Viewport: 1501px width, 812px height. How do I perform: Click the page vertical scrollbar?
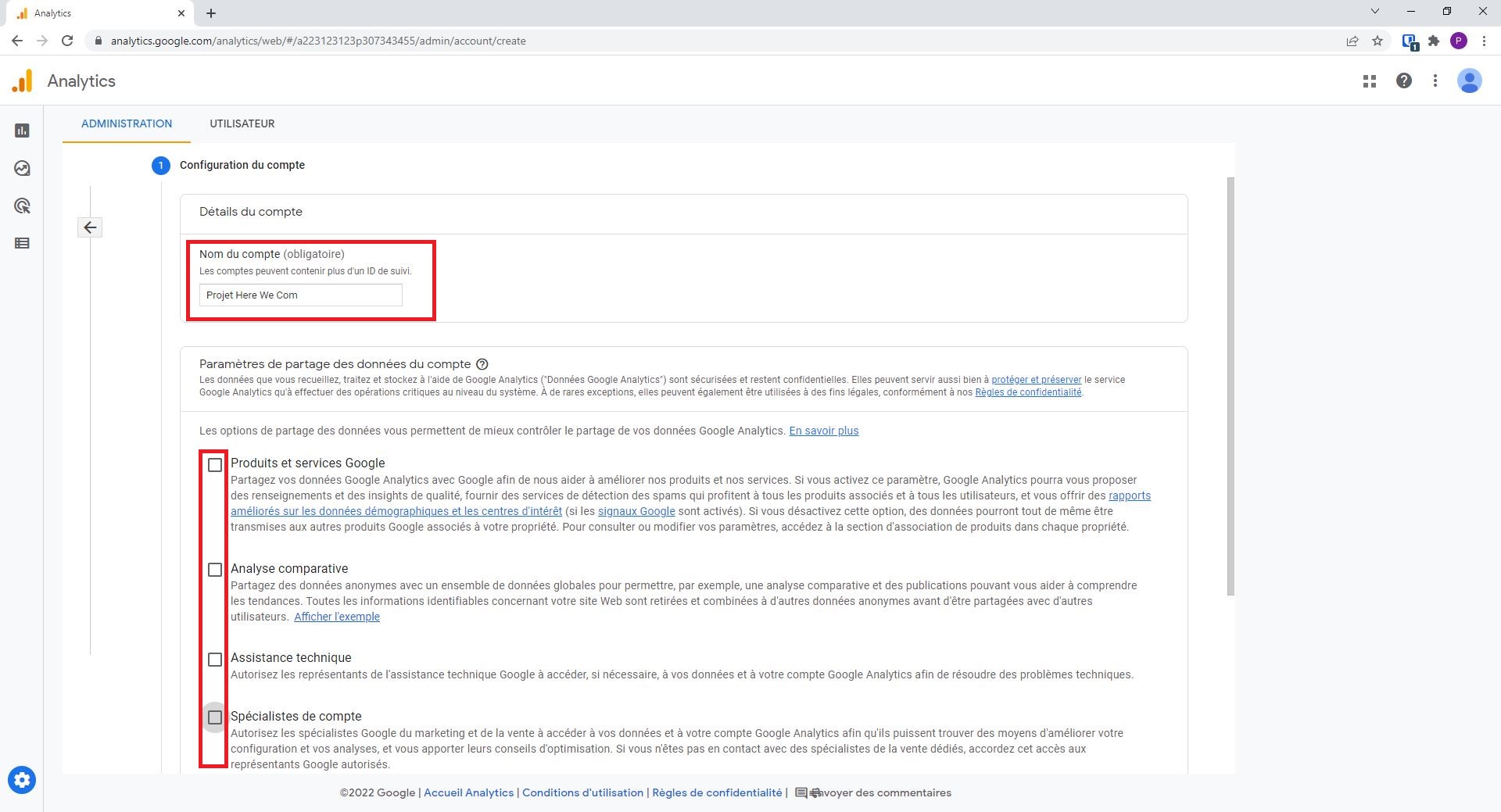(x=1231, y=386)
